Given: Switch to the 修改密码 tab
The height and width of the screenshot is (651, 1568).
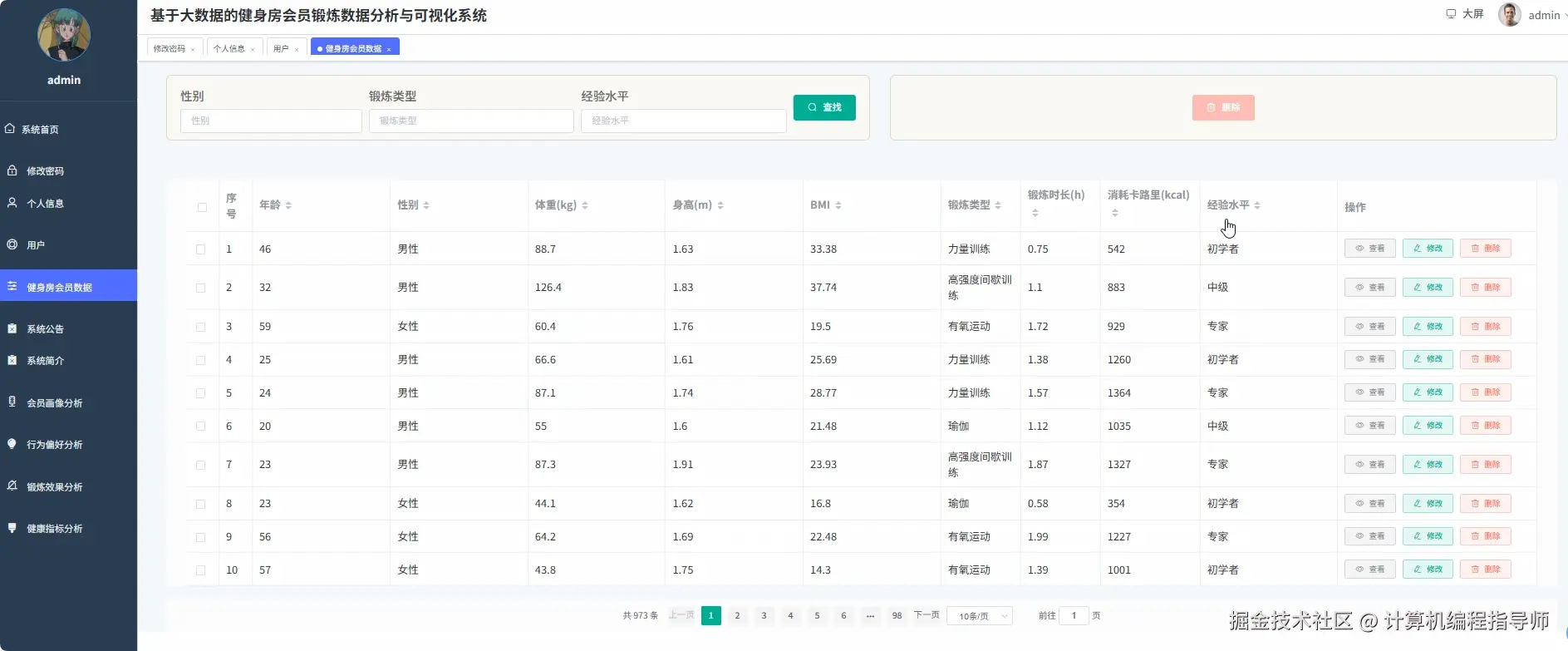Looking at the screenshot, I should (170, 49).
